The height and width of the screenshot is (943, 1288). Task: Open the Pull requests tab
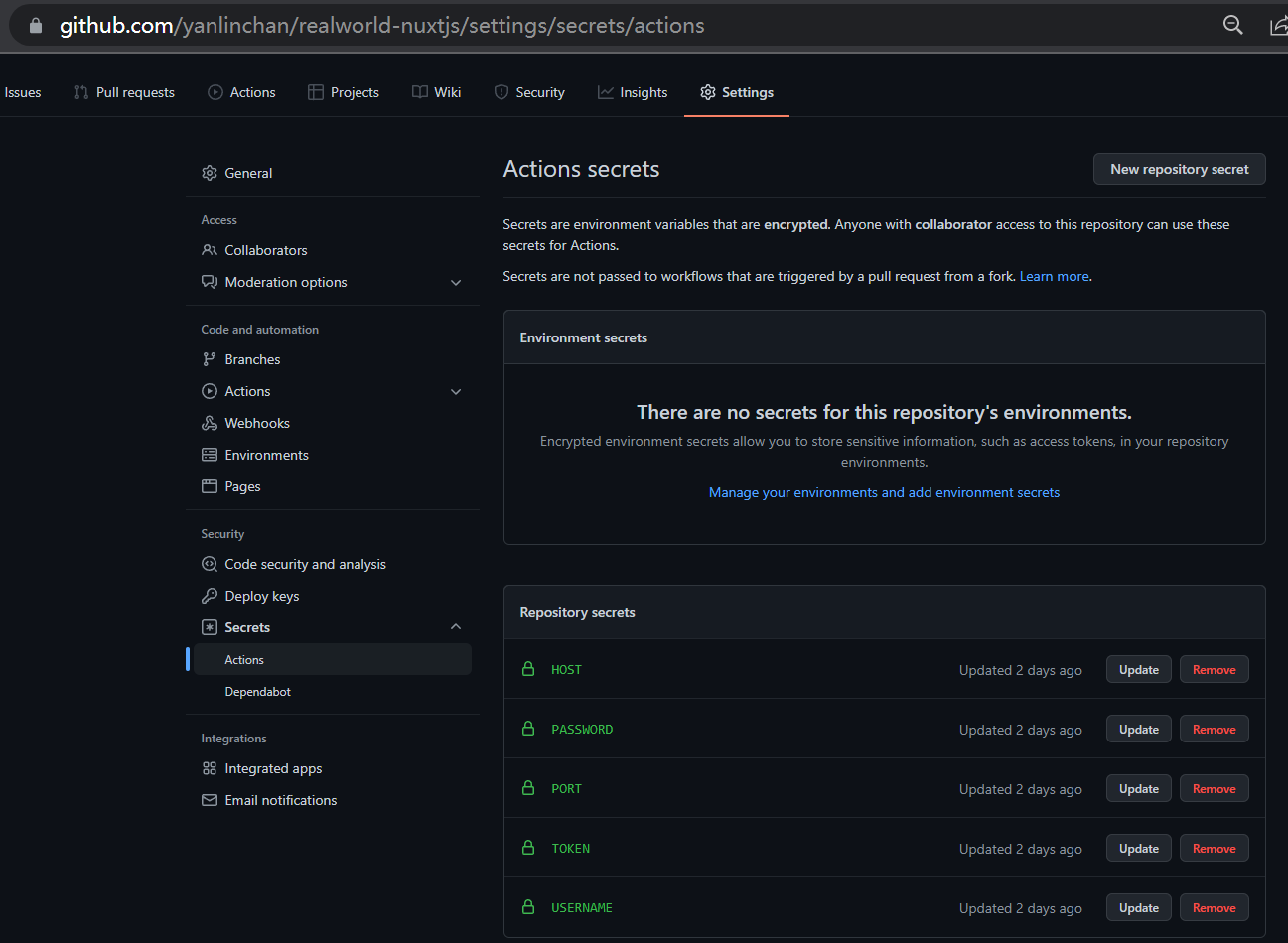tap(124, 92)
